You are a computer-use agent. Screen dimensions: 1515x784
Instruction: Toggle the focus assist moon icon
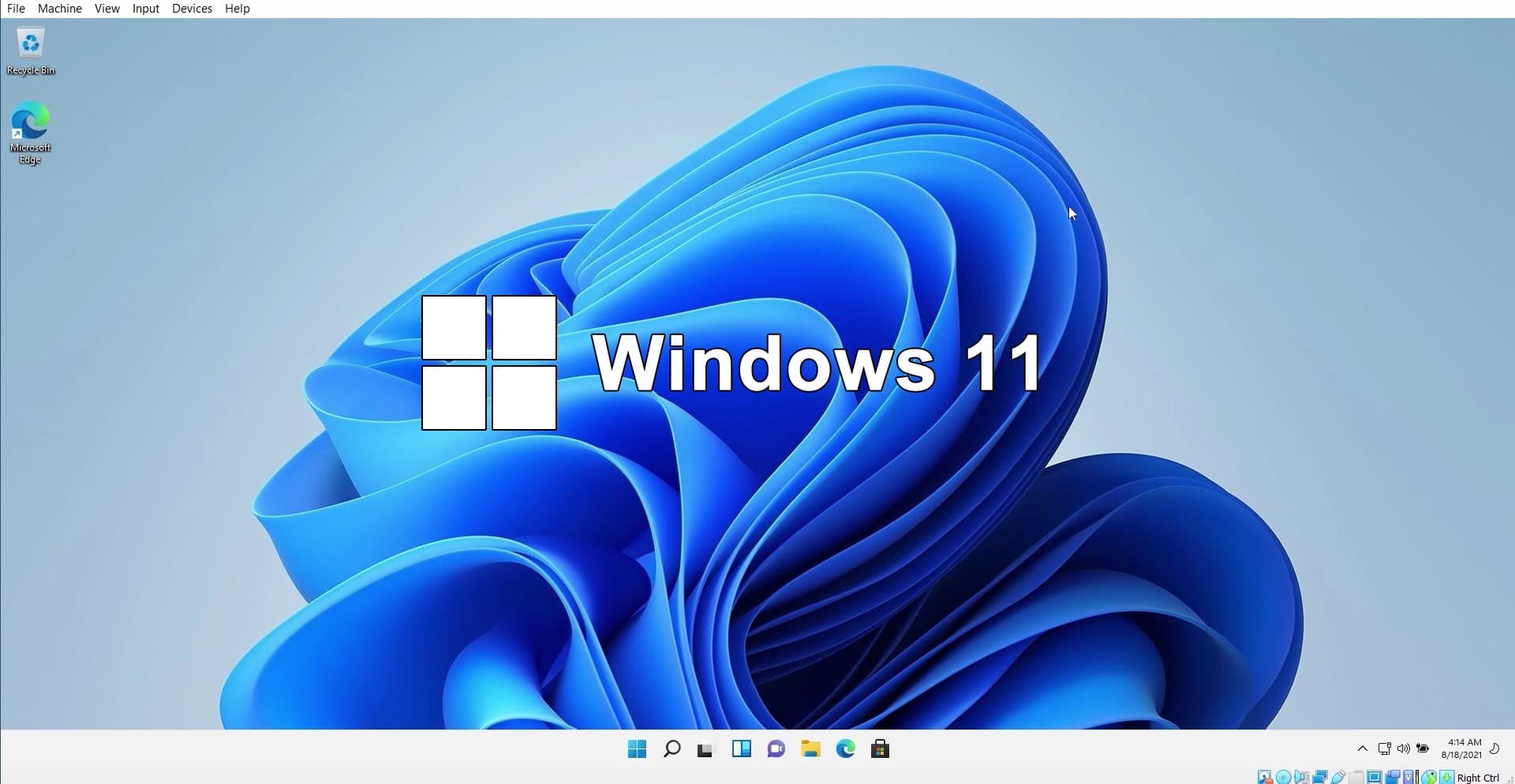(1494, 749)
